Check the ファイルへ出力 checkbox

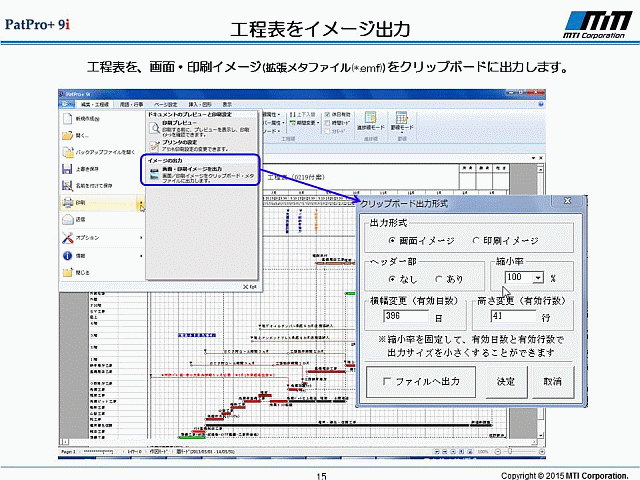(387, 381)
